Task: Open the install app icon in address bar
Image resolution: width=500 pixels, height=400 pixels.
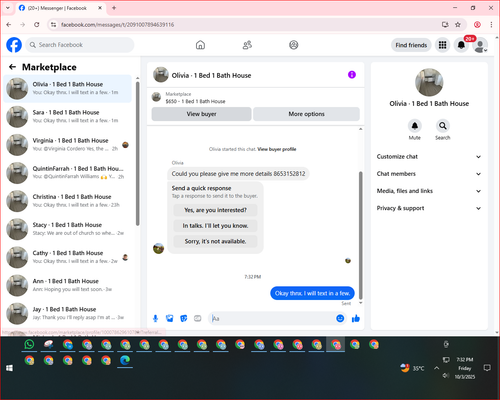Action: coord(445,24)
